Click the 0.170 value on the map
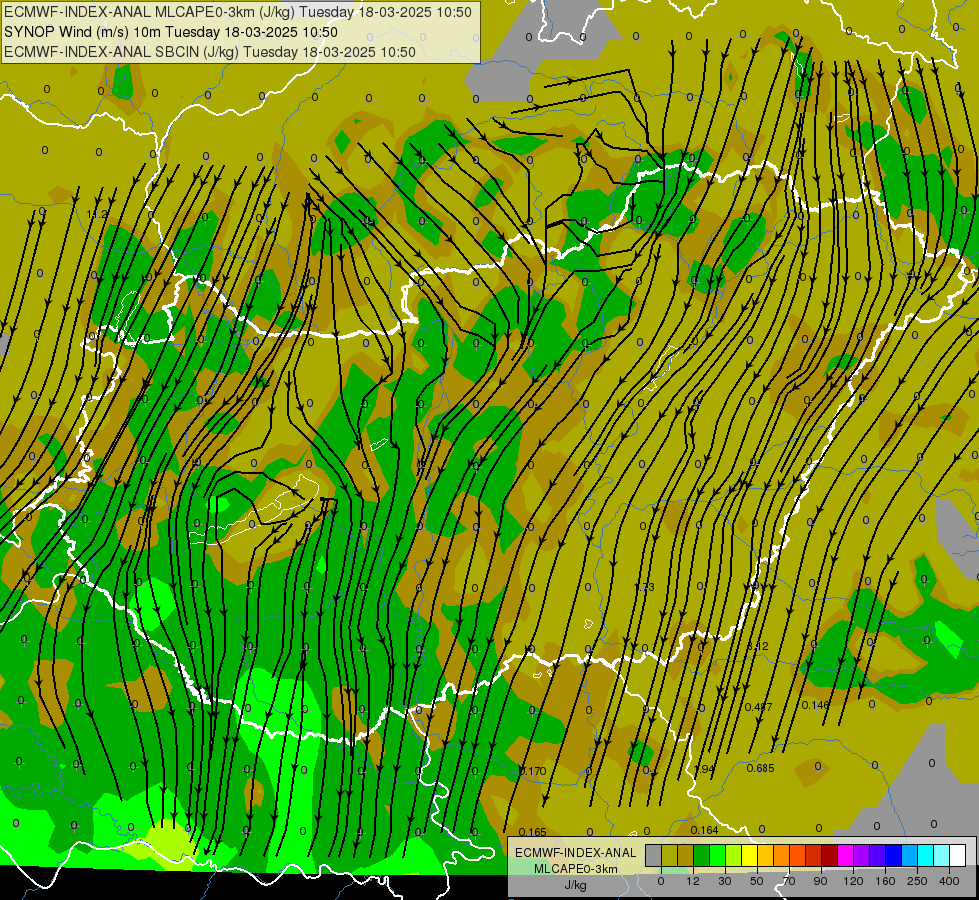 tap(533, 771)
